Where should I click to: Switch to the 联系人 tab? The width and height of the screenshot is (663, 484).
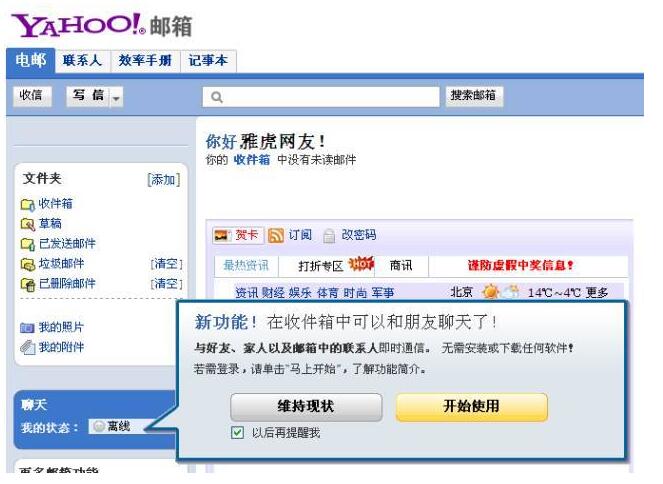point(81,61)
